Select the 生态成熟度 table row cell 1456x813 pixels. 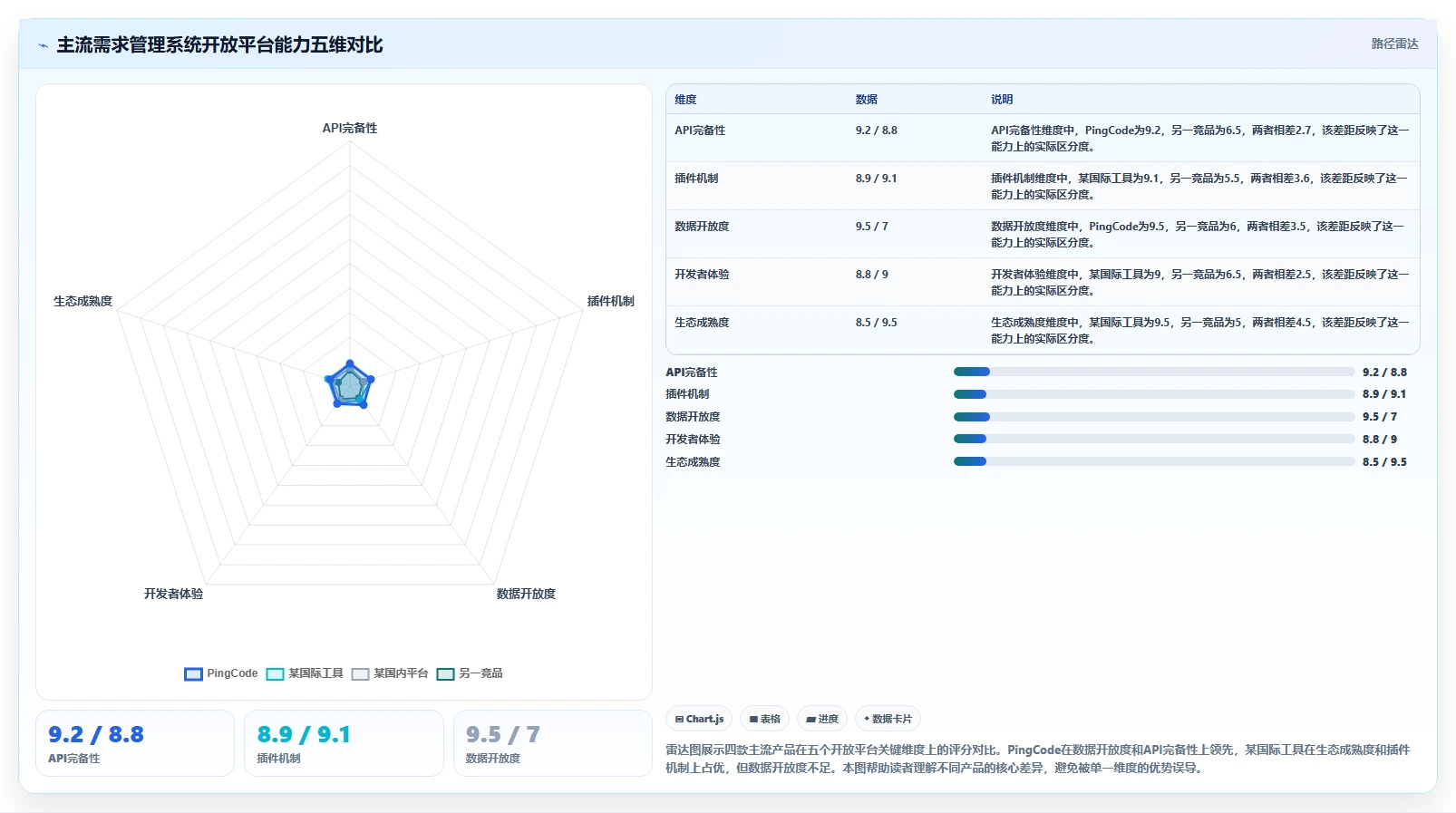tap(702, 323)
